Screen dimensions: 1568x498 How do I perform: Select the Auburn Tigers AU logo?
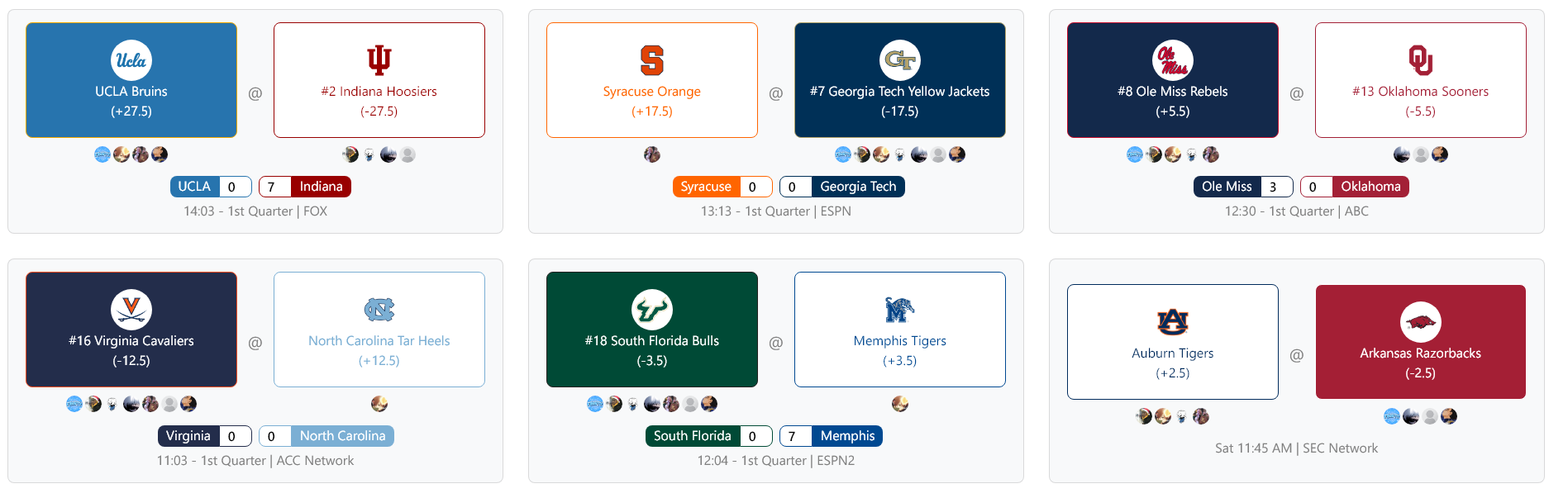click(x=1173, y=322)
